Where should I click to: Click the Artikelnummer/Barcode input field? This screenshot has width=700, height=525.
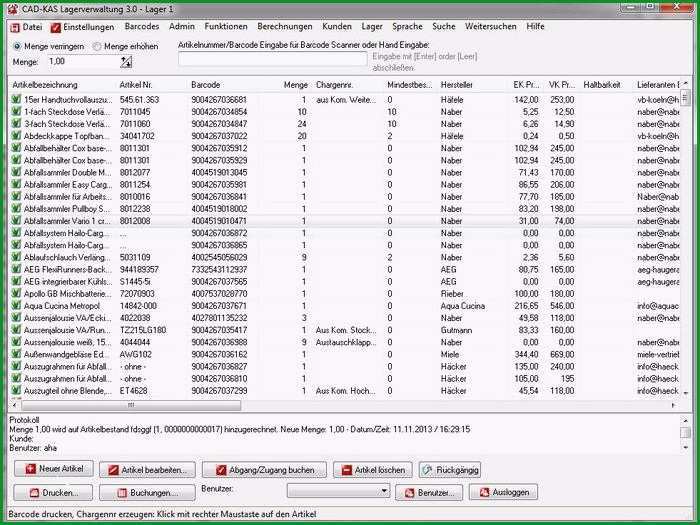click(273, 59)
